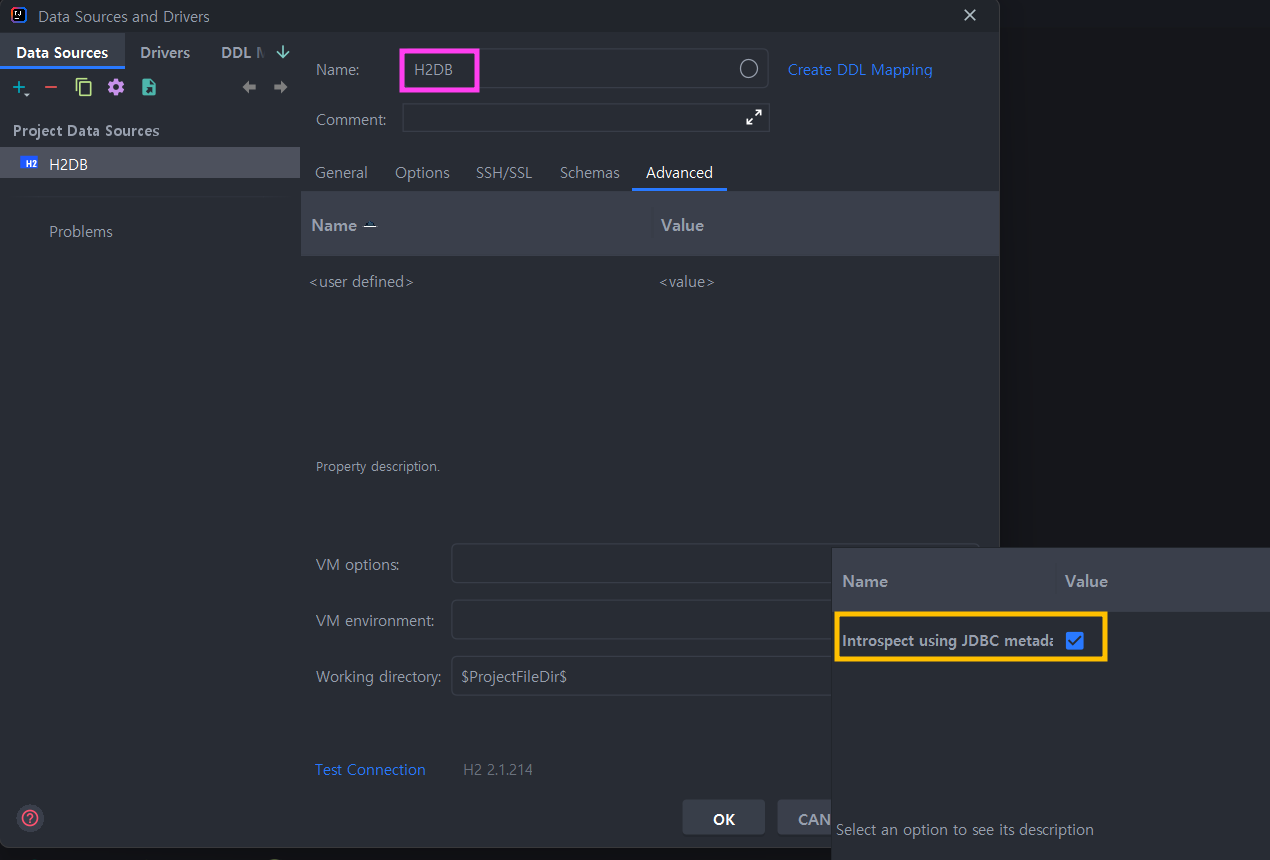Screen dimensions: 1270x860
Task: Navigate back with left arrow
Action: click(x=249, y=87)
